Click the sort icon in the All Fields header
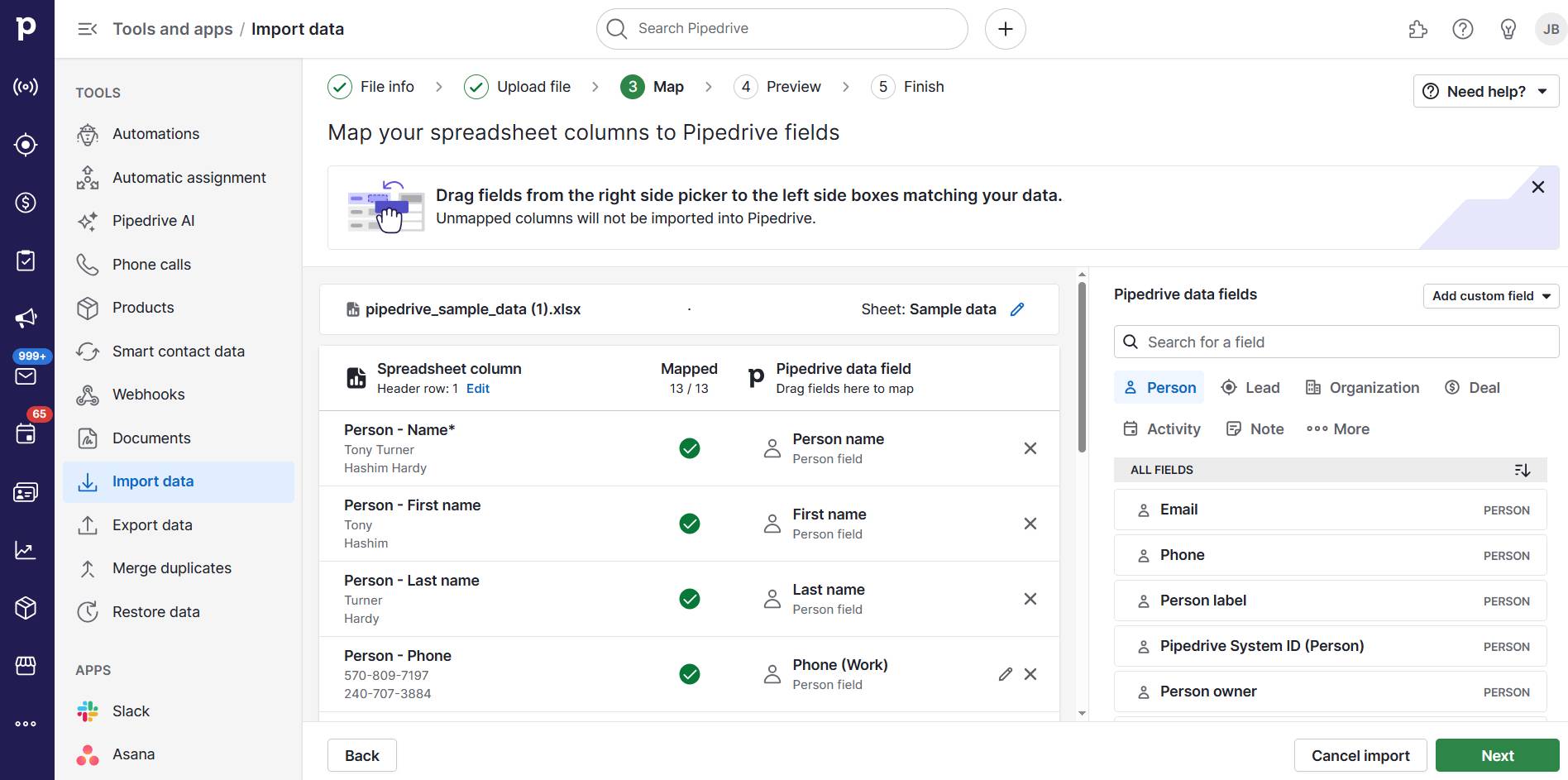The image size is (1568, 780). pyautogui.click(x=1523, y=470)
